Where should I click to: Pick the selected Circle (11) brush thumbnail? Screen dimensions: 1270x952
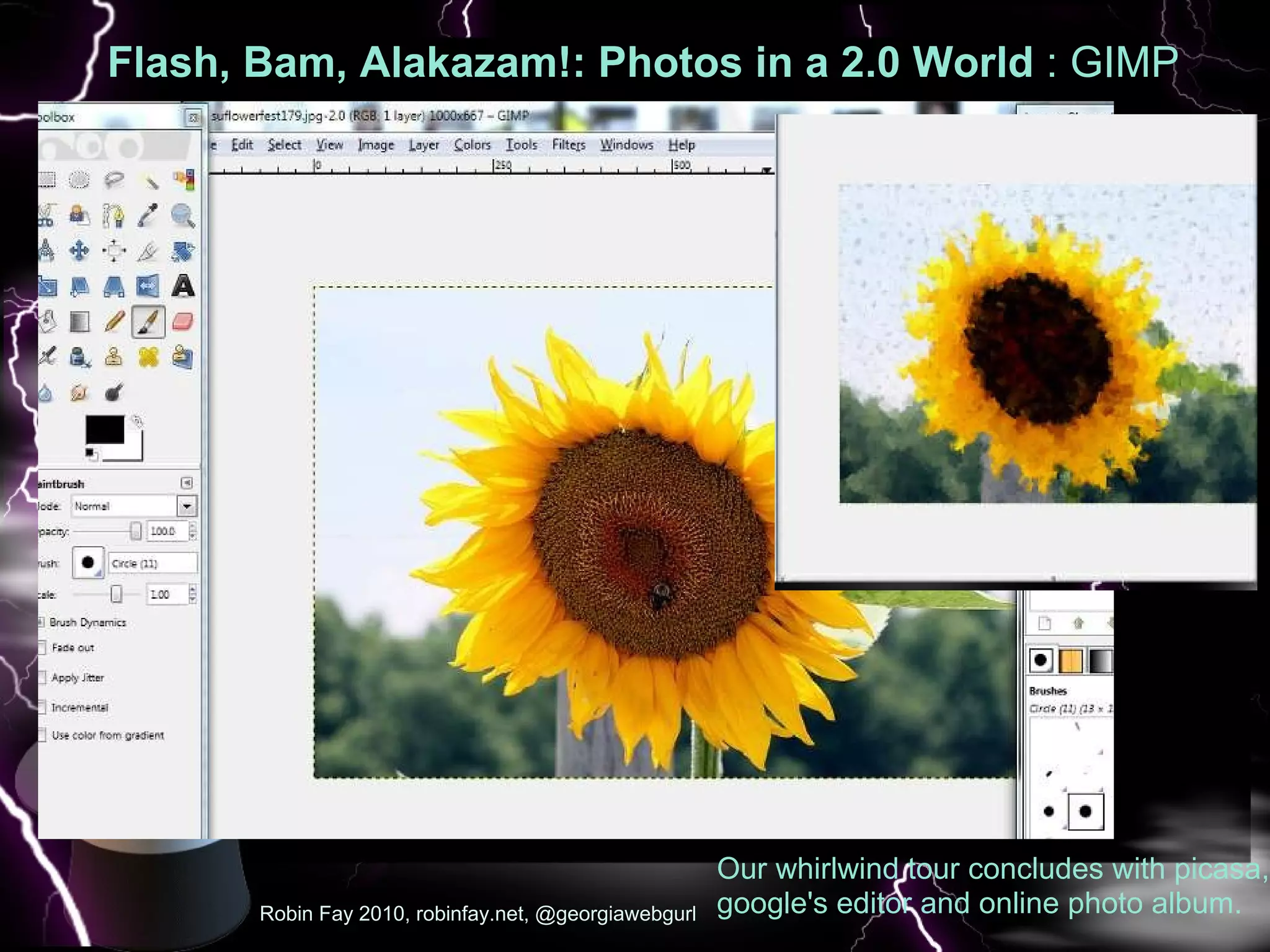[1085, 811]
